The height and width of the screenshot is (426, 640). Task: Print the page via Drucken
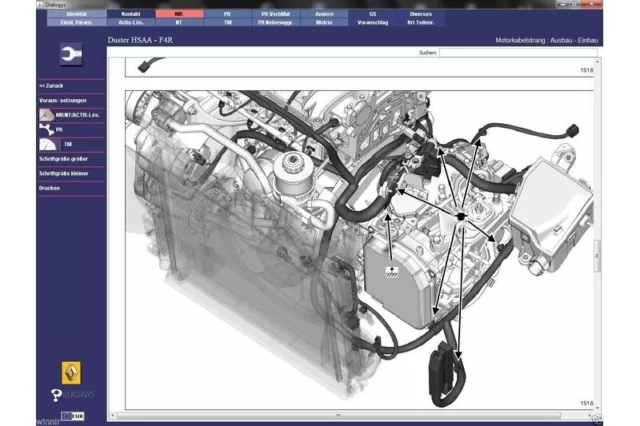49,188
